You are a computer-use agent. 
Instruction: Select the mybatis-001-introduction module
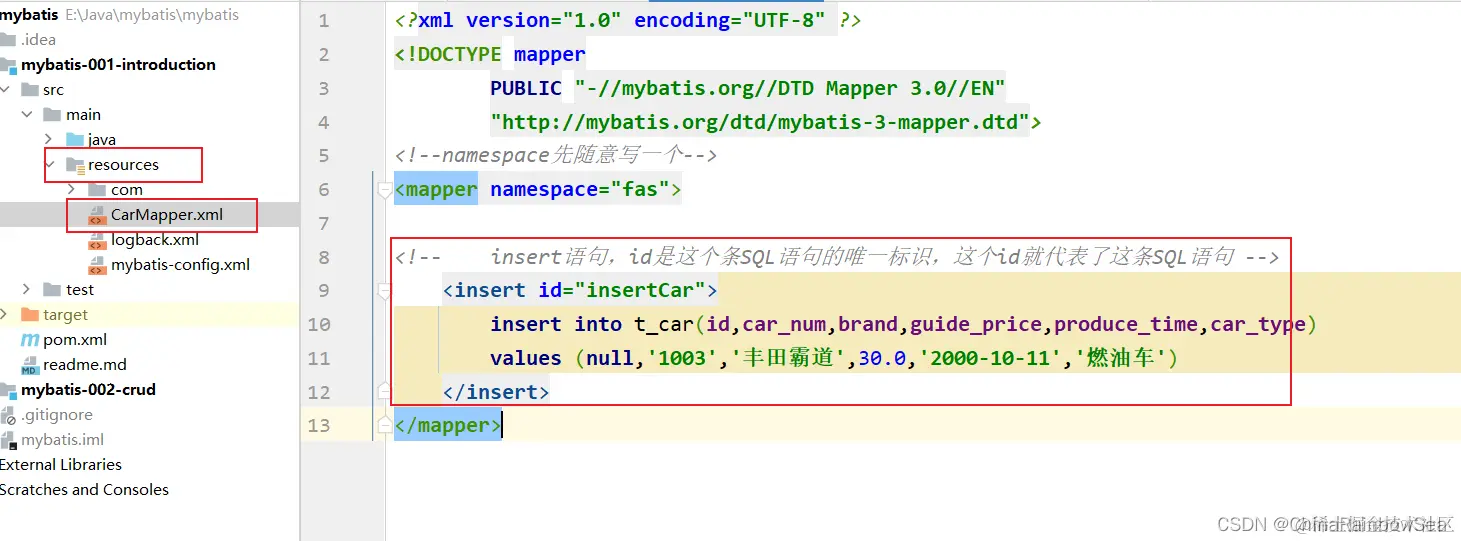click(118, 65)
